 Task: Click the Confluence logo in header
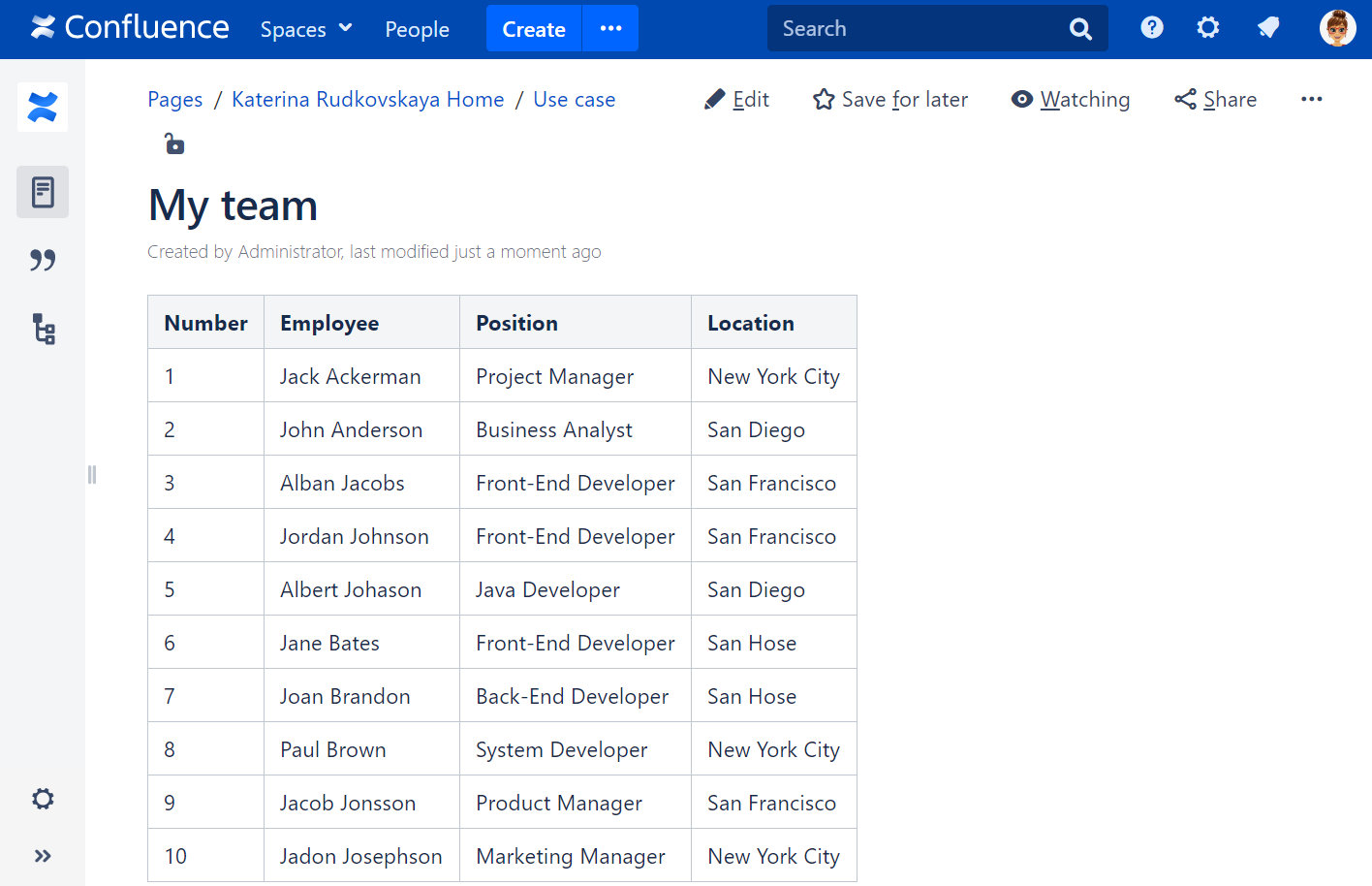click(x=130, y=28)
